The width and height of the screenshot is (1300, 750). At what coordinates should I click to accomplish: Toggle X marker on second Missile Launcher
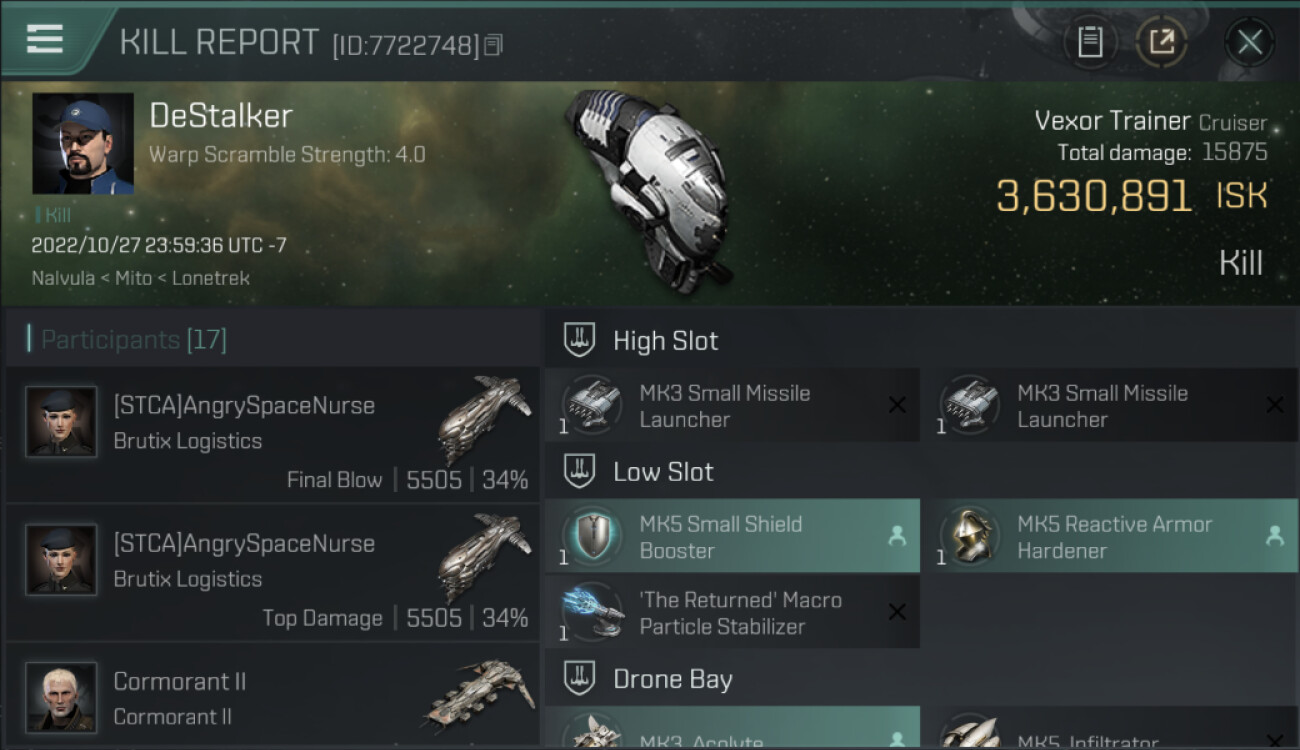point(1275,405)
